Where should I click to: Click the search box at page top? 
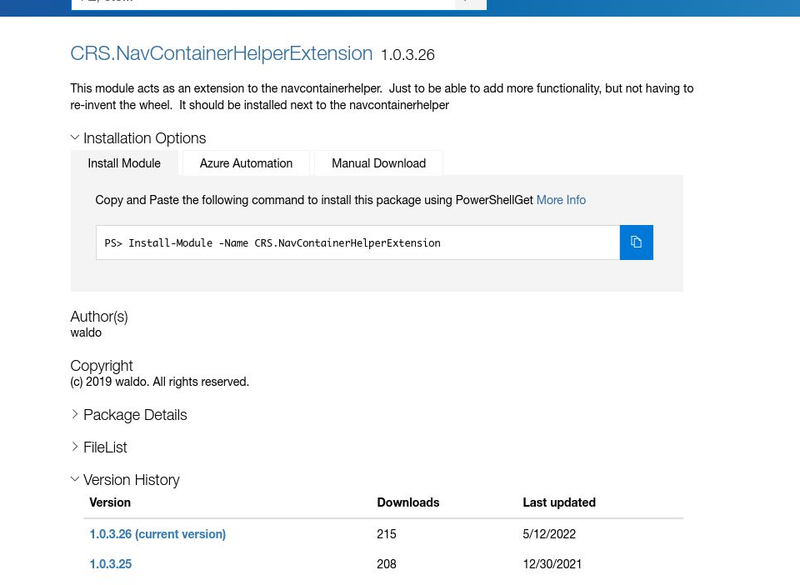click(263, 4)
